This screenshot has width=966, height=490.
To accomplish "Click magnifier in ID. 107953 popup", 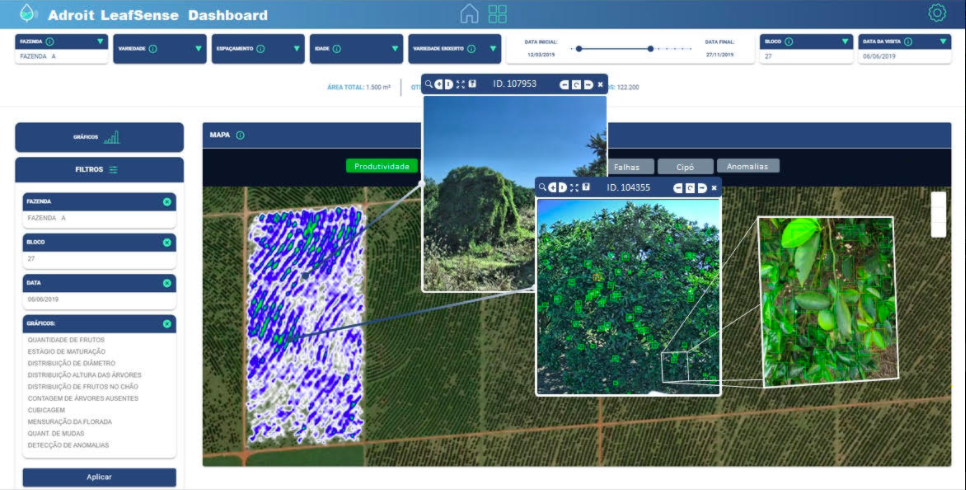I will tap(429, 84).
